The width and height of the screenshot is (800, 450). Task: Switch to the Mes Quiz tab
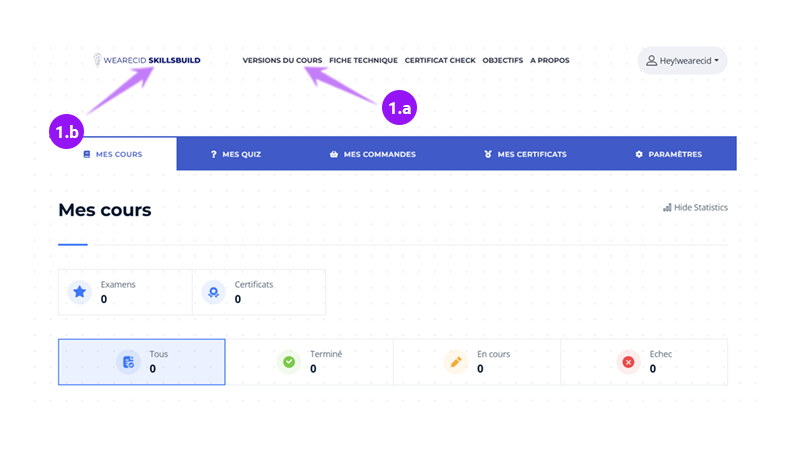(x=236, y=154)
